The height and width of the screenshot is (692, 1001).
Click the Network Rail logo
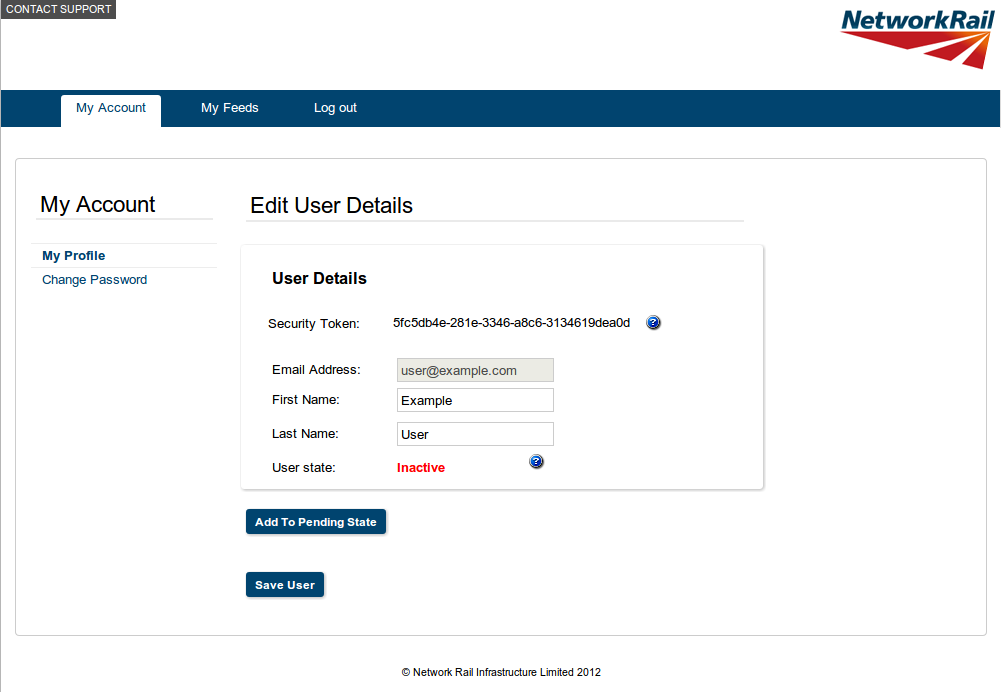[914, 37]
